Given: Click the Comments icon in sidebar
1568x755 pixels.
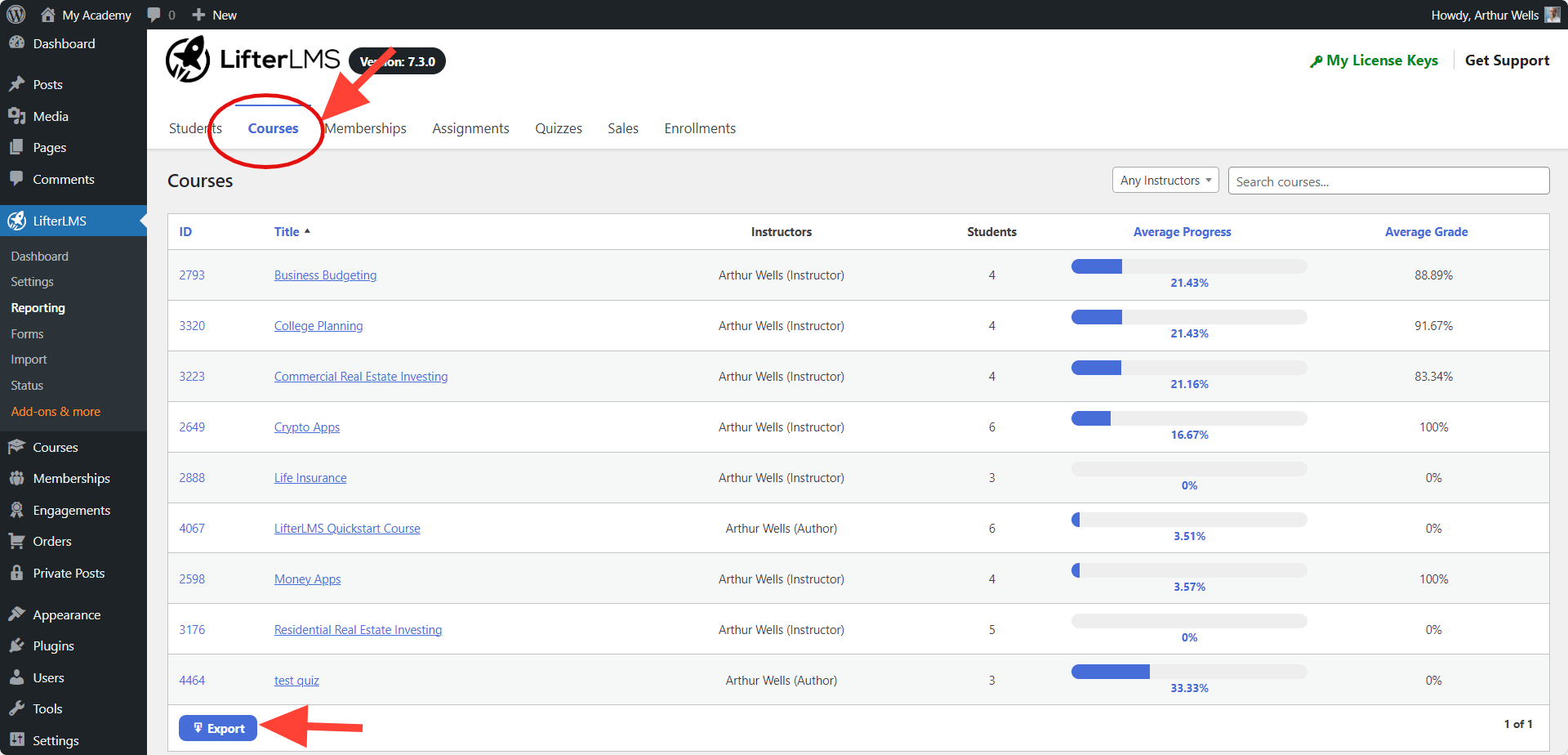Looking at the screenshot, I should pyautogui.click(x=16, y=179).
